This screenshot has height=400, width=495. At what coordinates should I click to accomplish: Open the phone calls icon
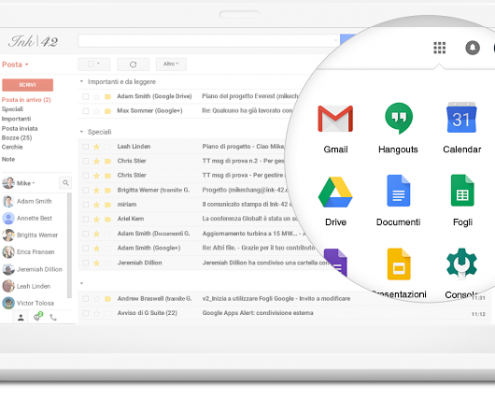(53, 317)
